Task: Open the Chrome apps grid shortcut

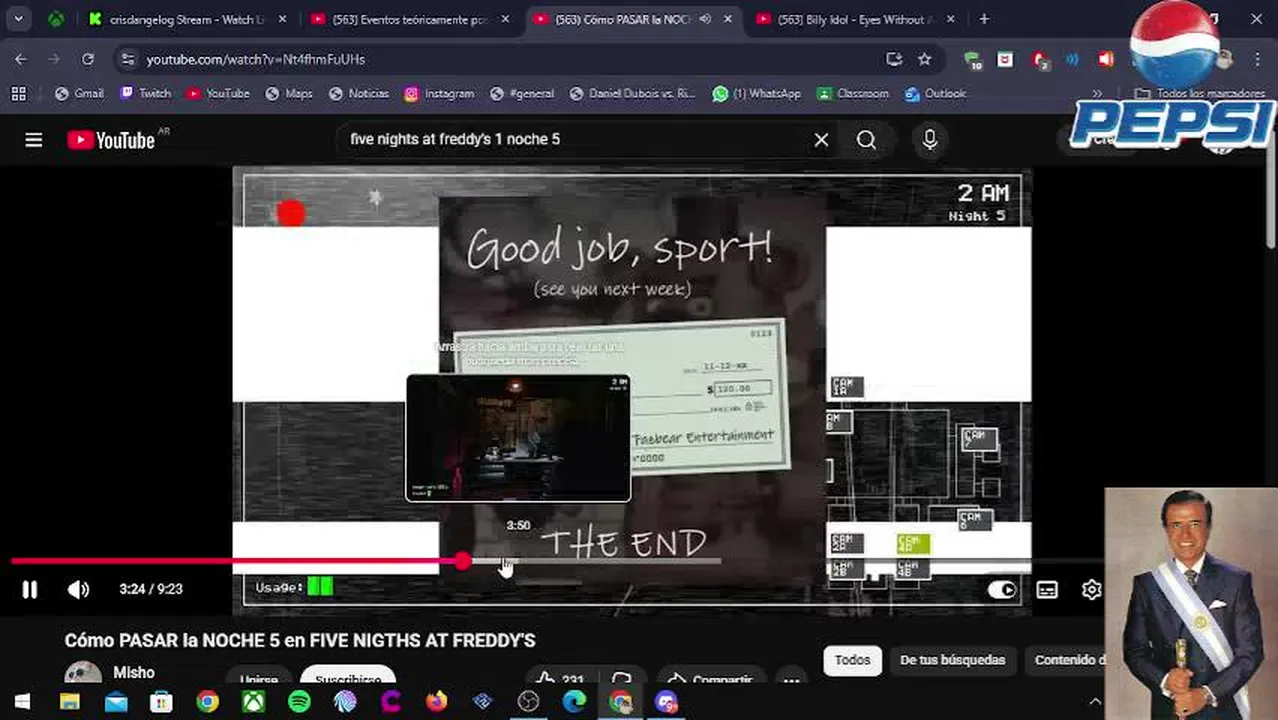Action: 18,93
